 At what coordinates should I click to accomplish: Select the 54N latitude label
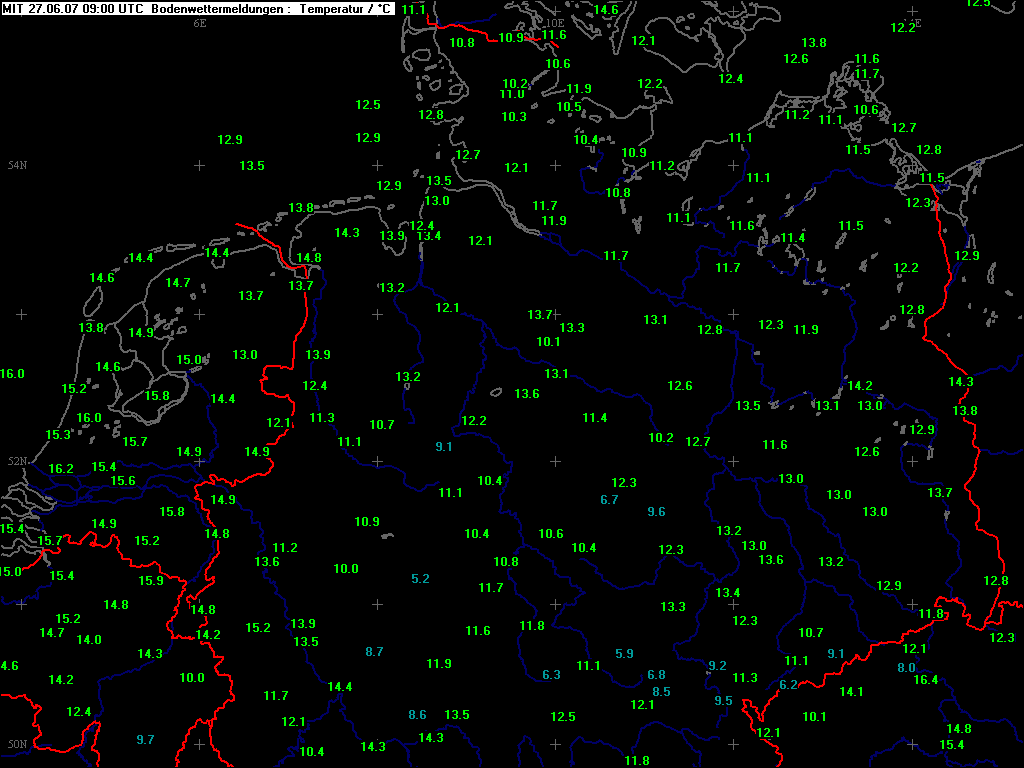17,165
